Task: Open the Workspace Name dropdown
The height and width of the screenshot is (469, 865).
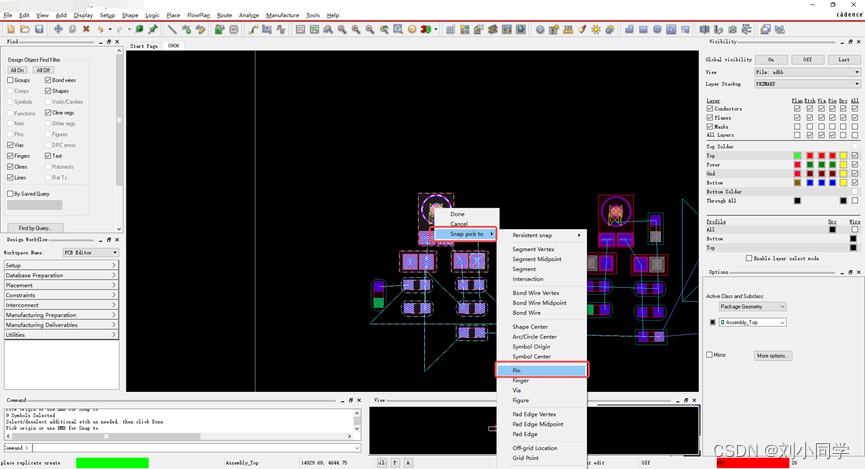Action: coord(90,253)
